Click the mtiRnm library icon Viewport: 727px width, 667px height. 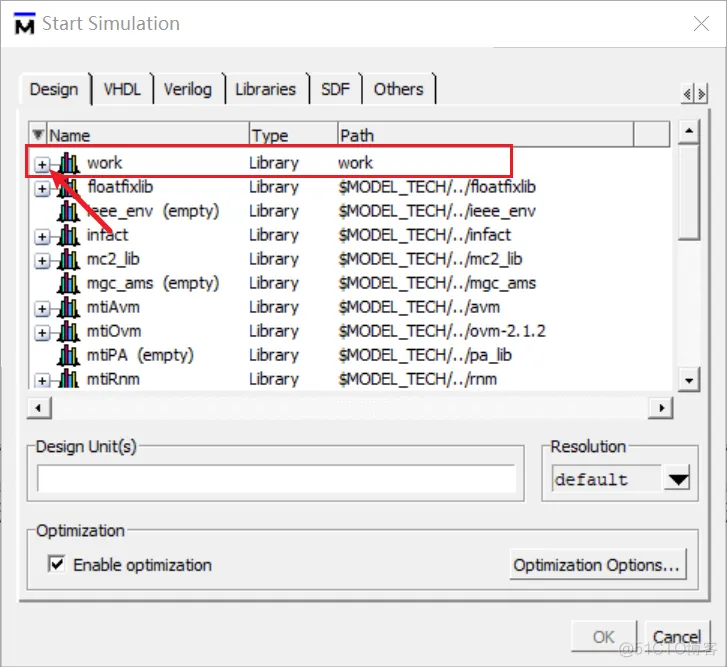(x=69, y=379)
